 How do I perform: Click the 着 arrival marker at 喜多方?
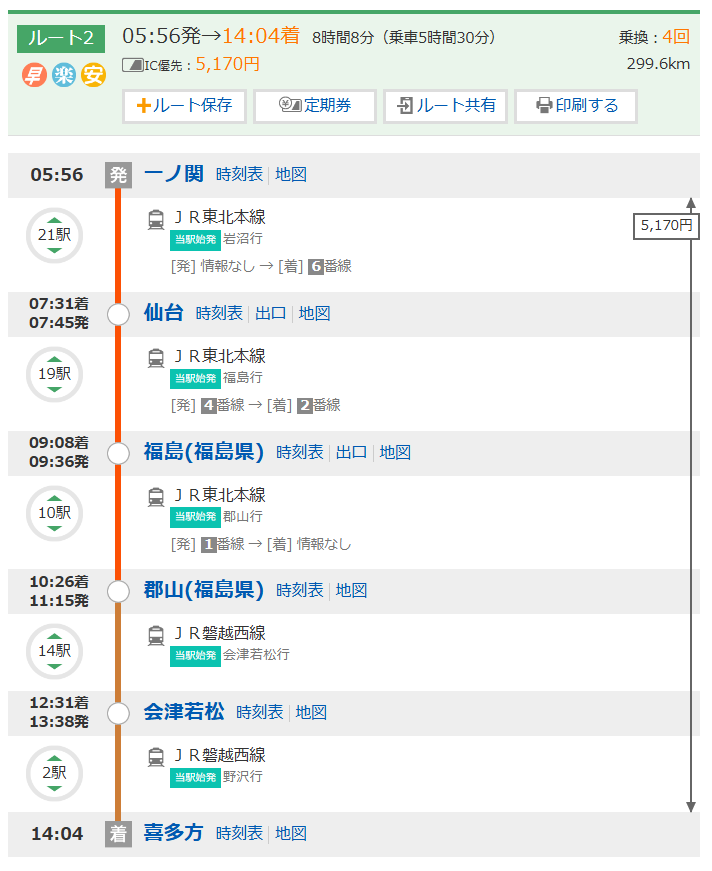[118, 833]
